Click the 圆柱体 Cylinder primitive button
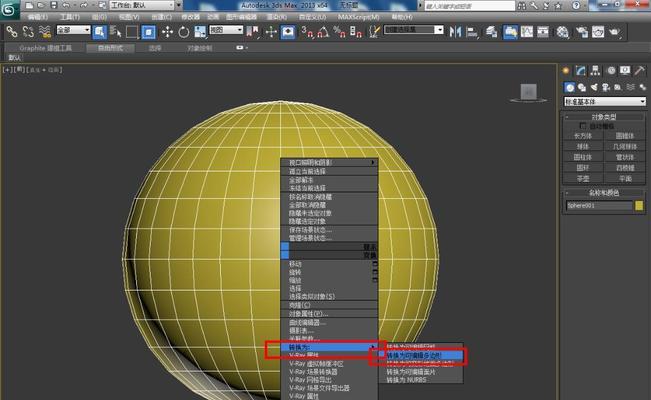 [583, 157]
